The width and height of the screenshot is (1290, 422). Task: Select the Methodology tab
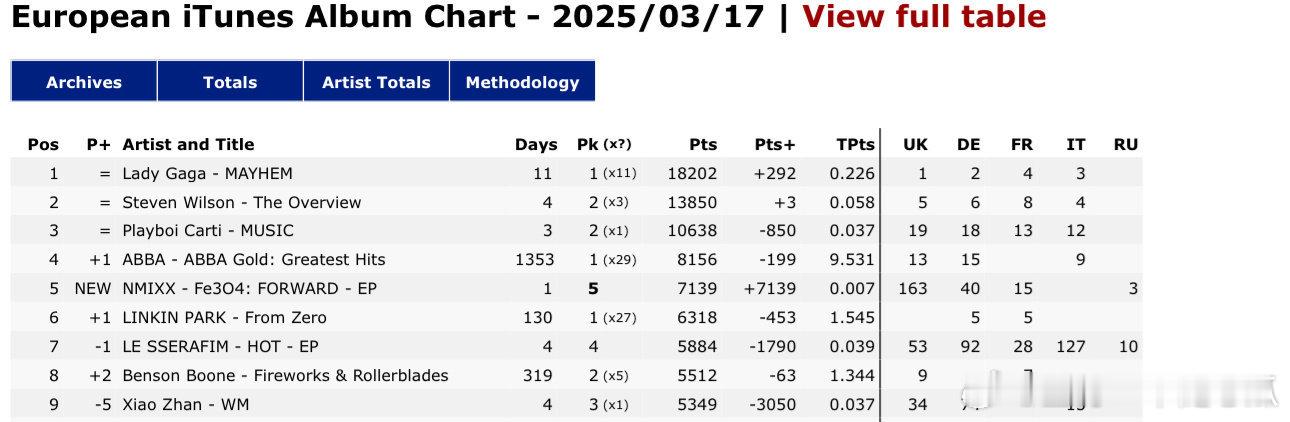pos(522,82)
